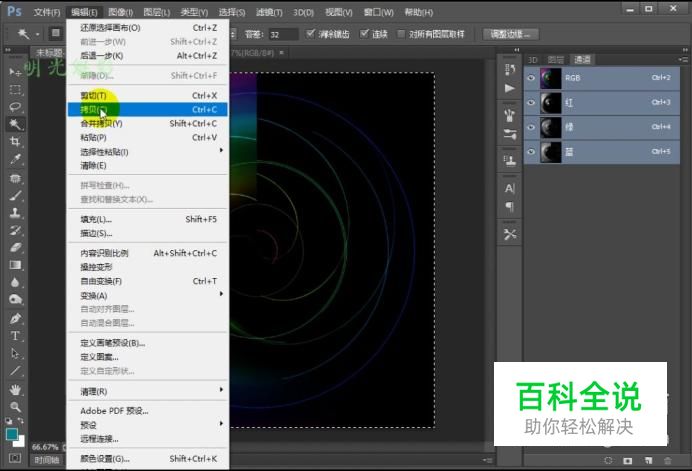Switch to the 3D panel tab
The width and height of the screenshot is (692, 471).
point(533,59)
